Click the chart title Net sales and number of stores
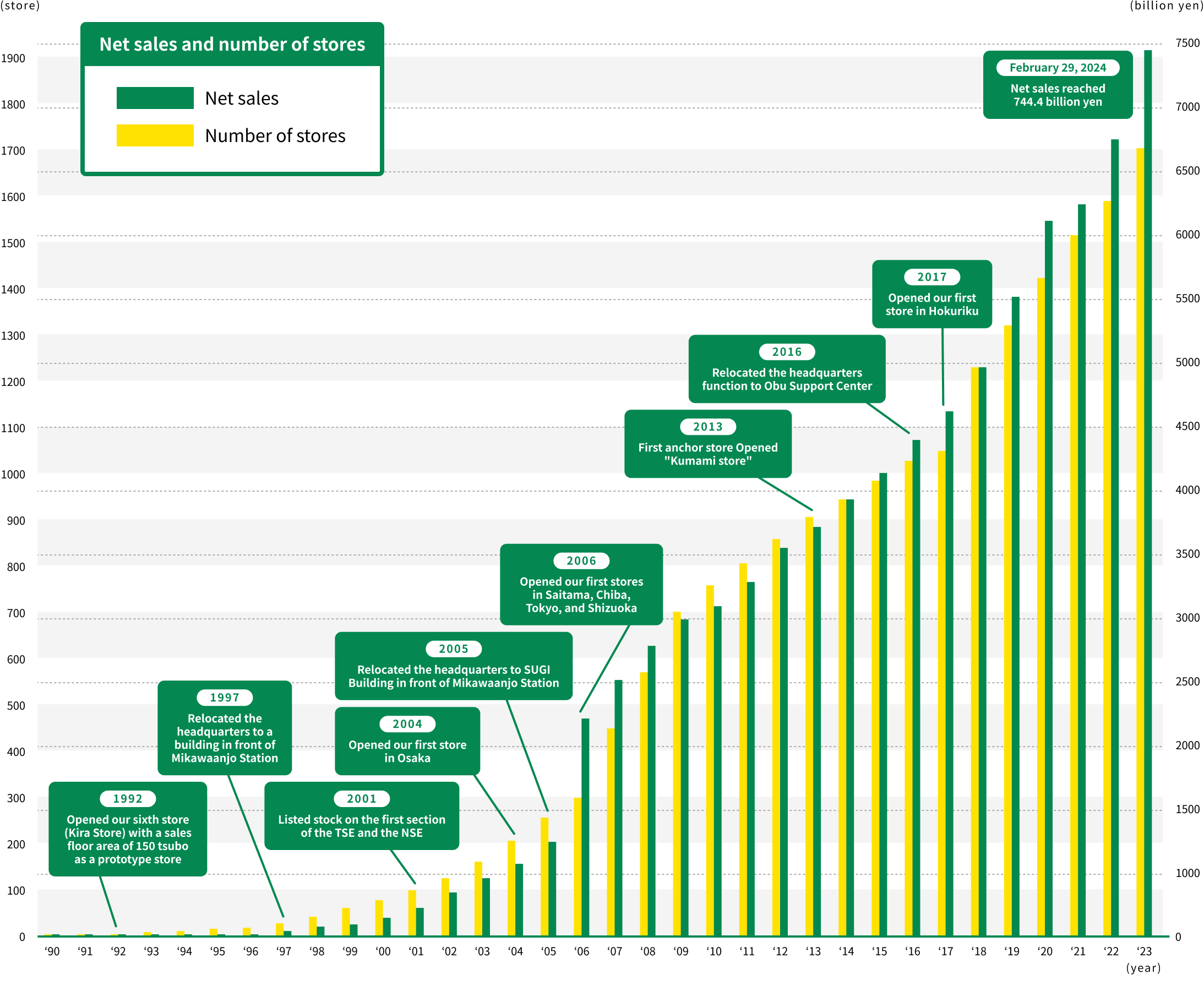Screen dimensions: 1204x986 (232, 43)
